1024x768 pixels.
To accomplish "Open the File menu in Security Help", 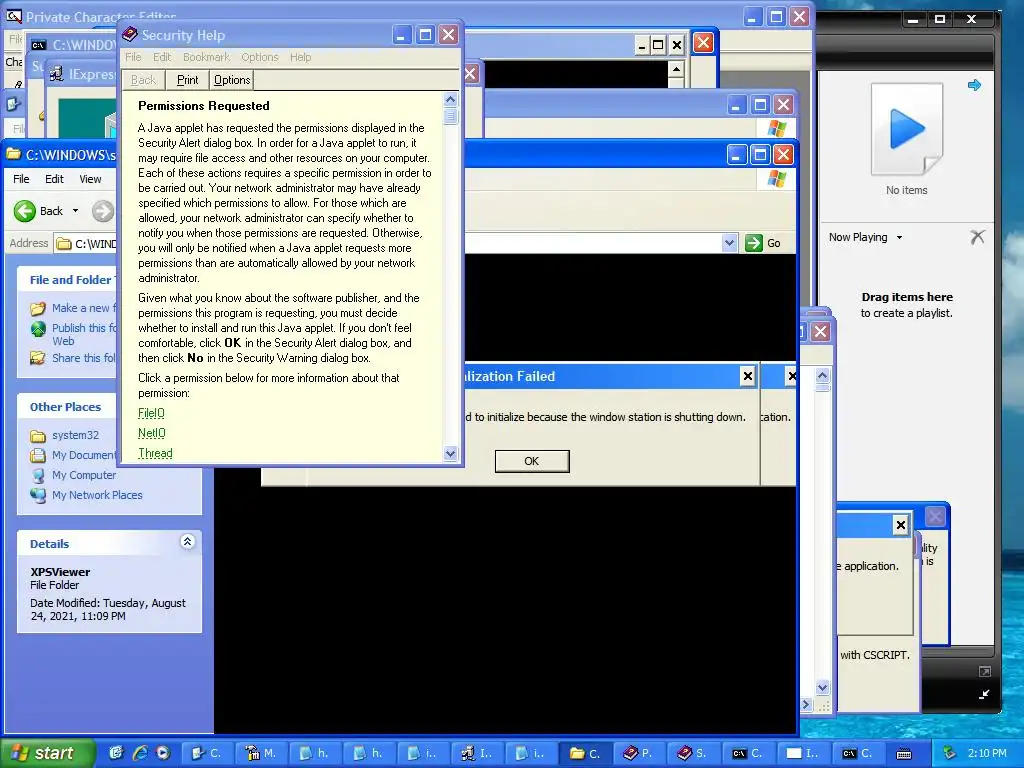I will point(133,57).
